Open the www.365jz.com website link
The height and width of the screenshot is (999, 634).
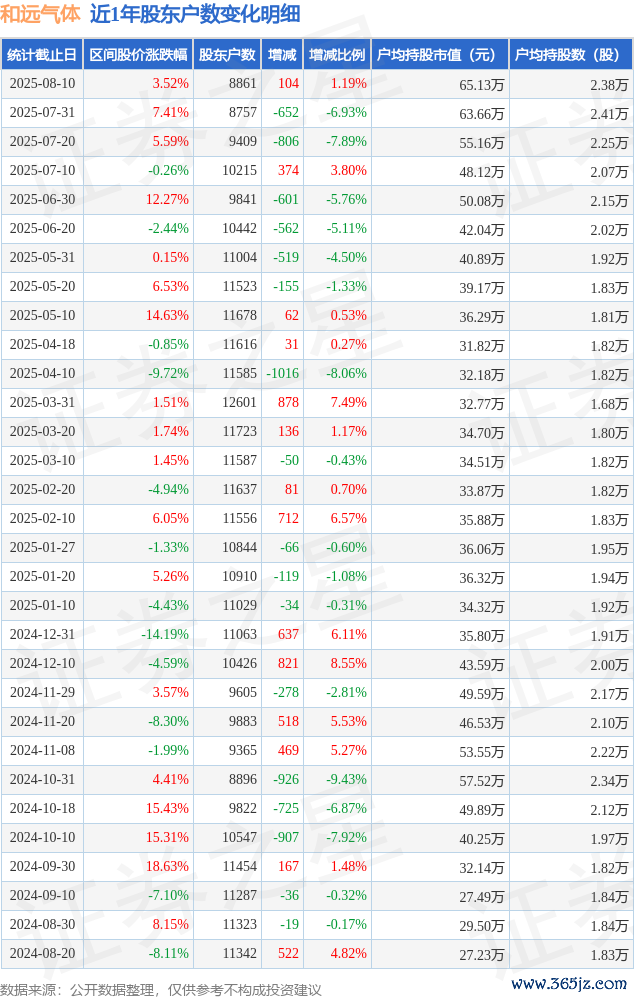(x=569, y=984)
